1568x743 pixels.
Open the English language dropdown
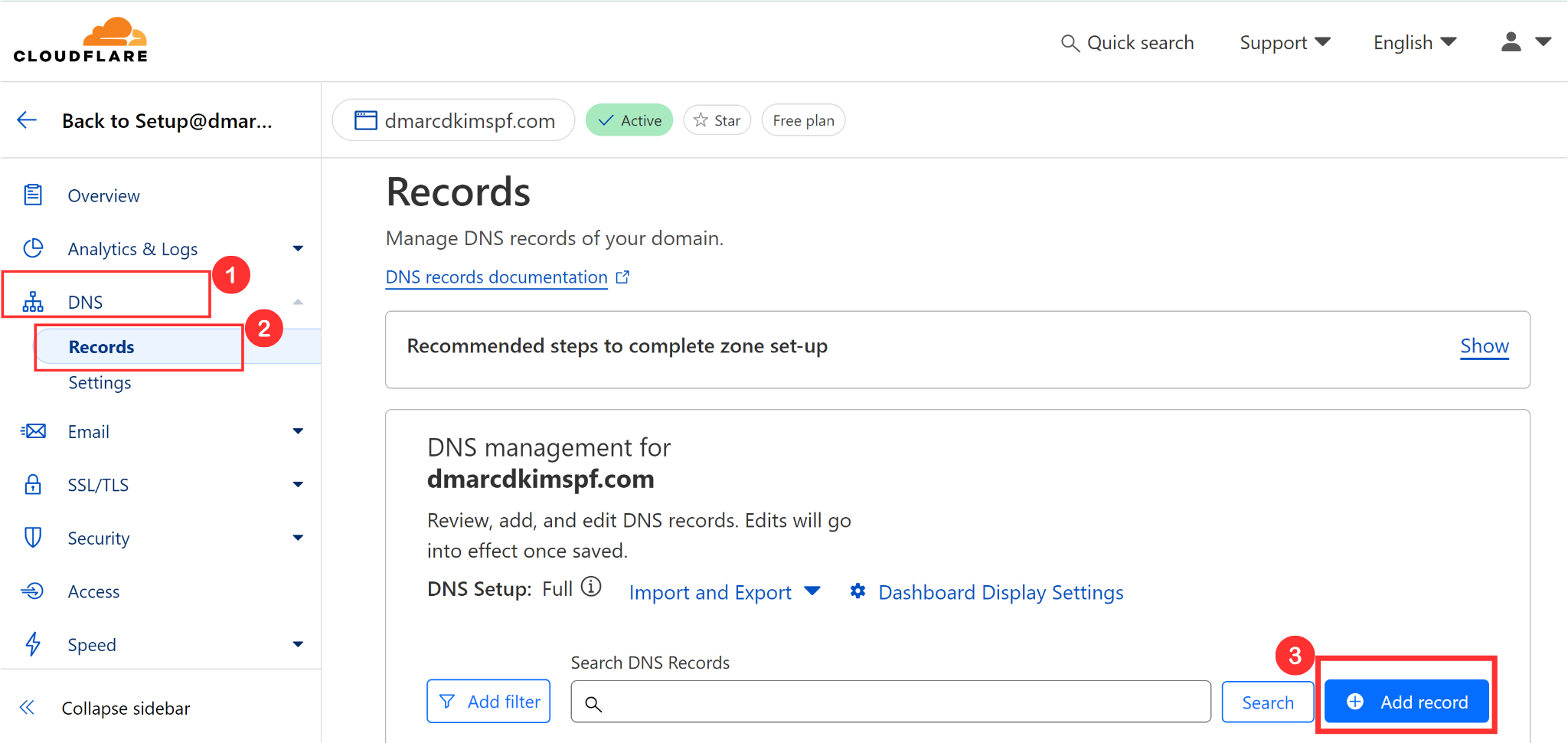[x=1415, y=42]
